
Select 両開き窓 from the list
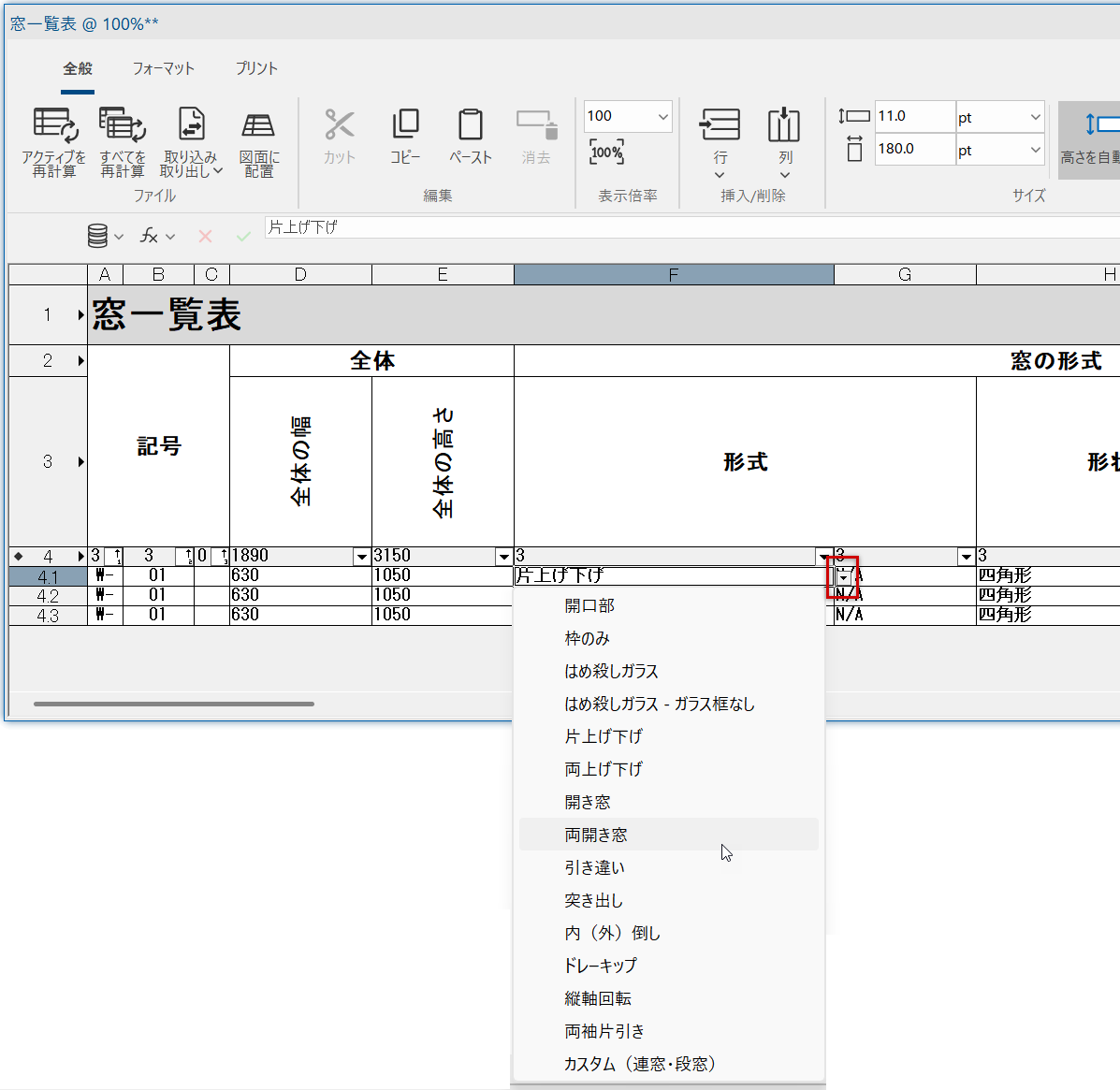pyautogui.click(x=596, y=835)
